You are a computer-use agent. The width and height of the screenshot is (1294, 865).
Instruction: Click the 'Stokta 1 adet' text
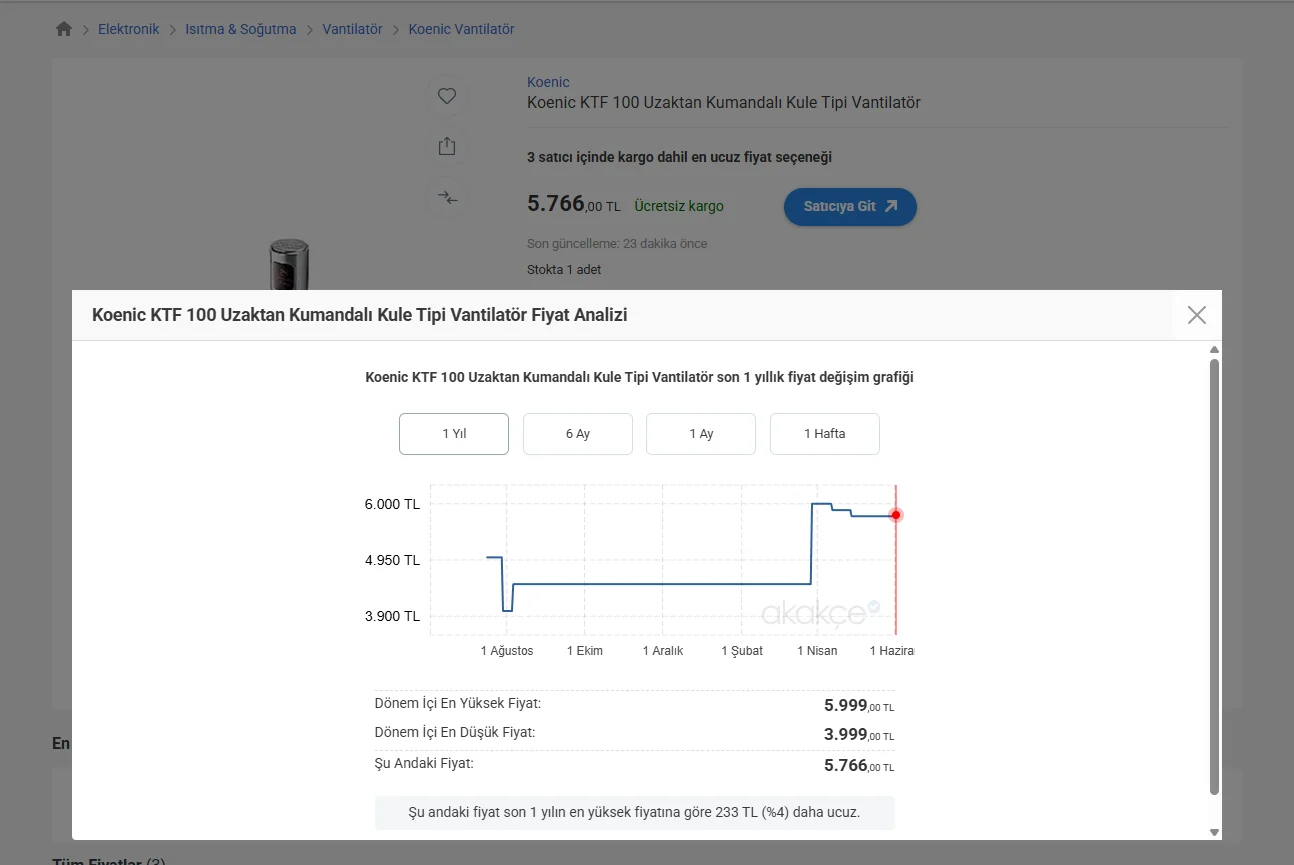[x=564, y=269]
